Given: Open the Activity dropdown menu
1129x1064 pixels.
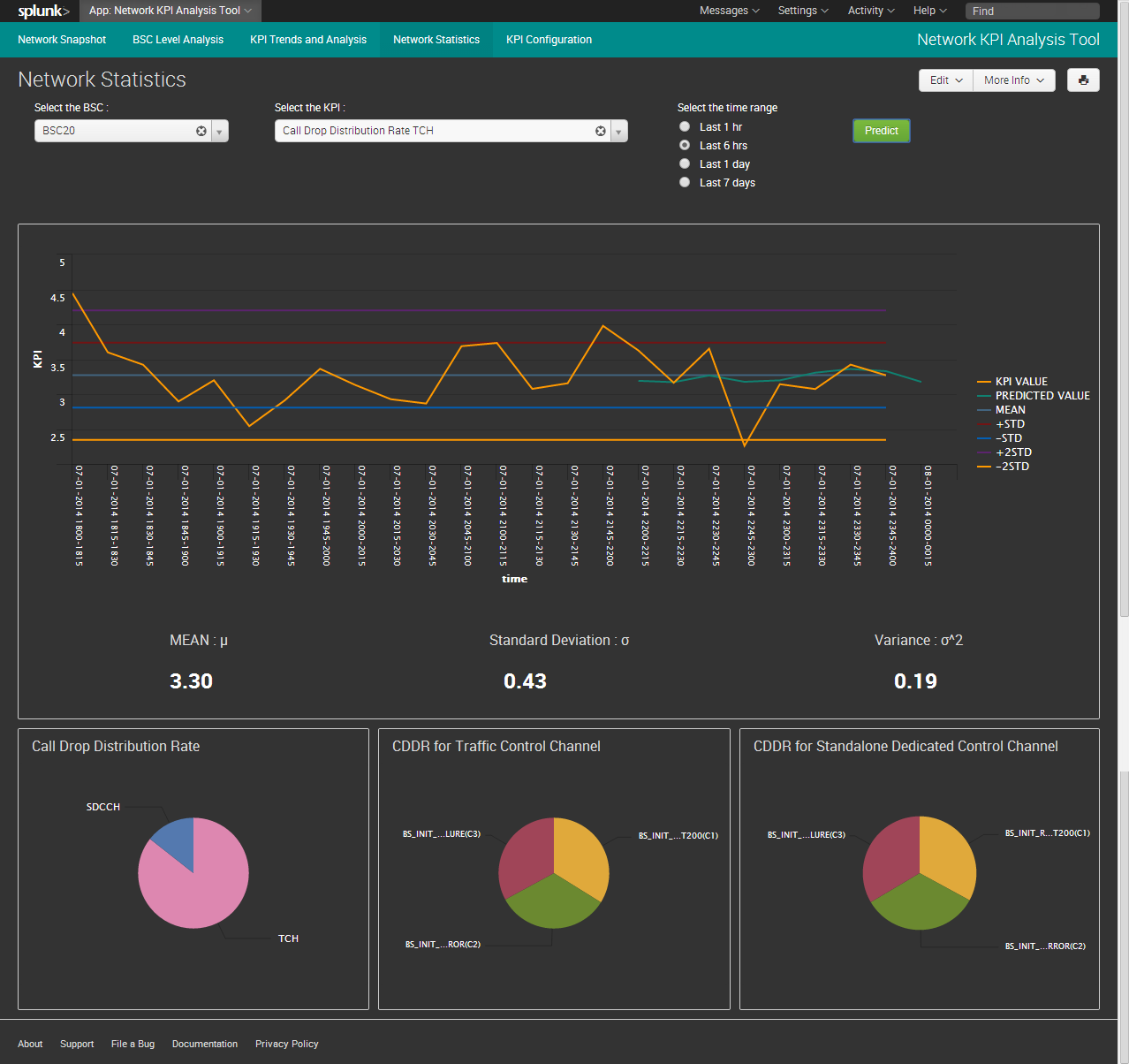Looking at the screenshot, I should [871, 11].
